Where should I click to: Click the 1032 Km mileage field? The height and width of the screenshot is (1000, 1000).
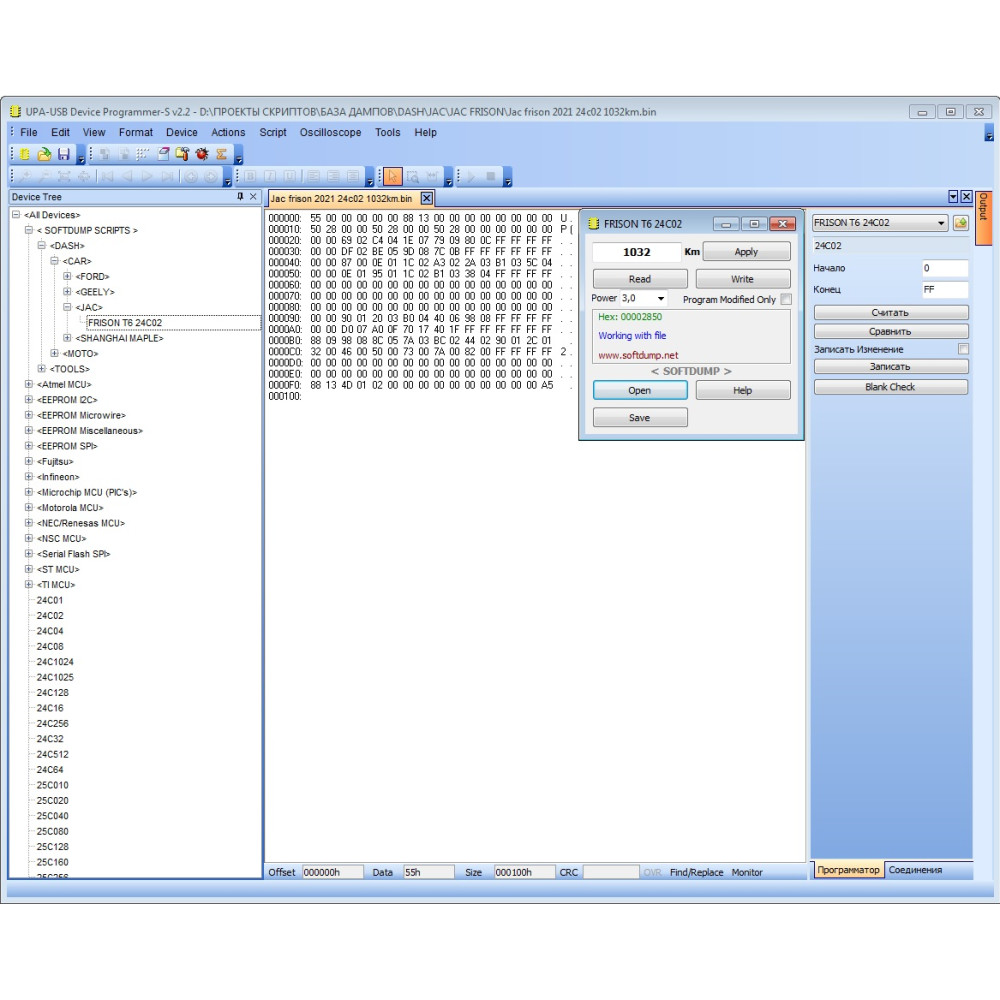tap(636, 252)
